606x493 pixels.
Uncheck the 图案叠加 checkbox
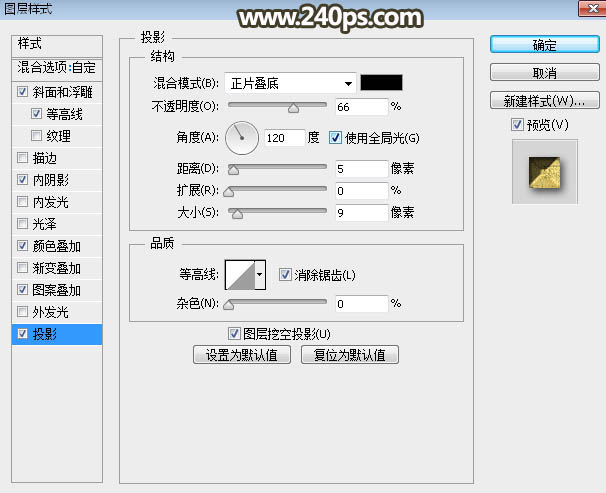(22, 289)
